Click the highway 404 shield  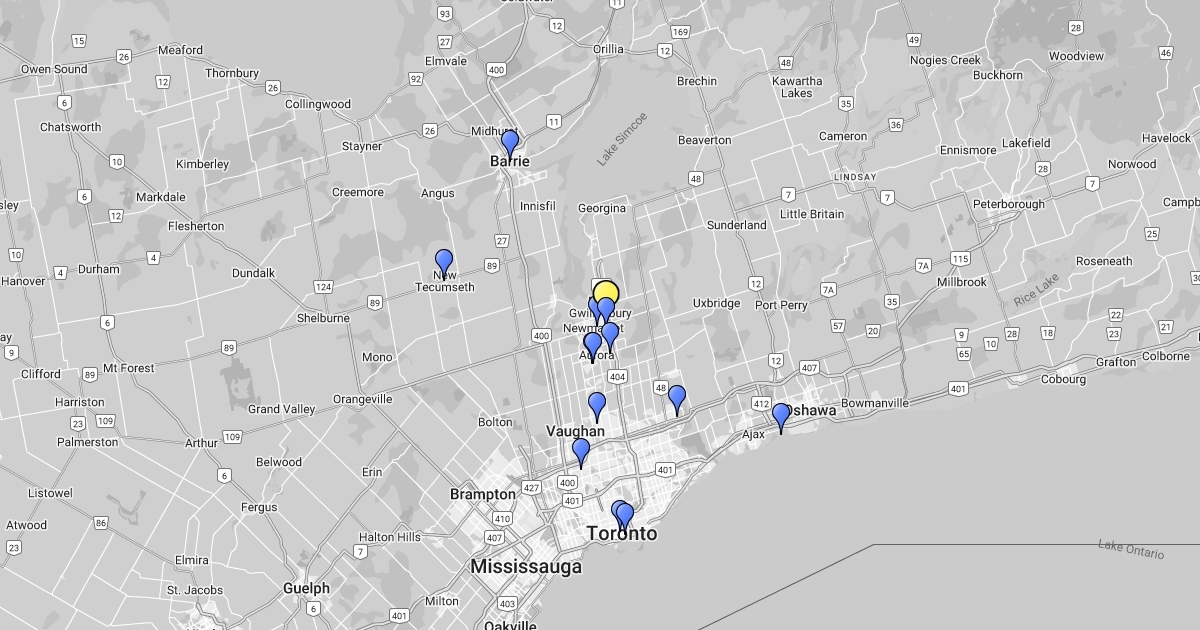[x=617, y=377]
